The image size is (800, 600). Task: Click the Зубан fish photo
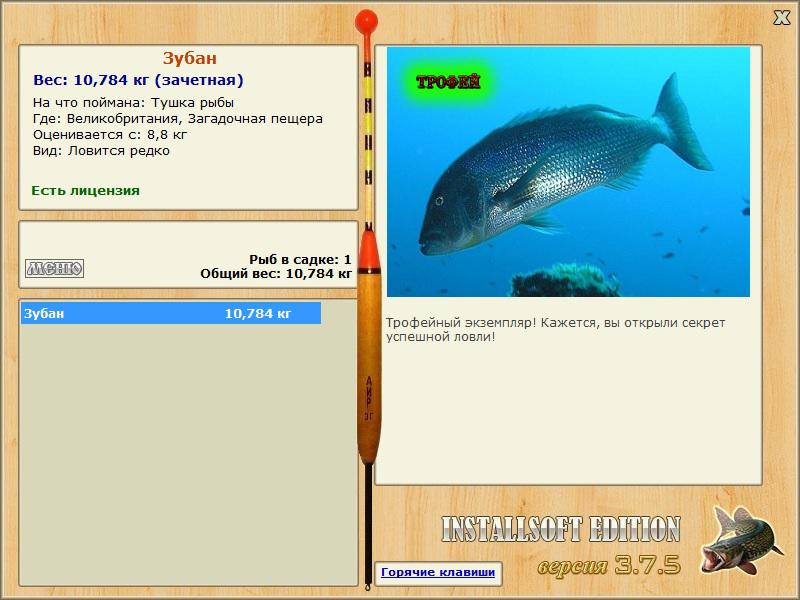568,171
